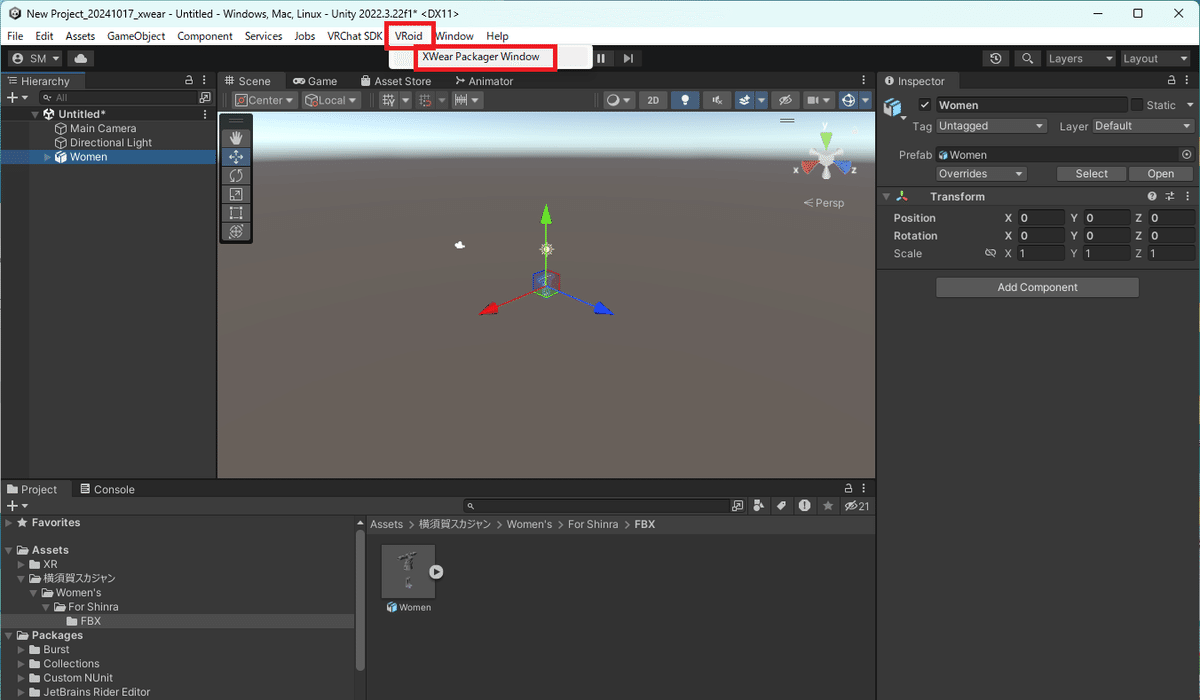Toggle Gizmos display in Scene
Screen dimensions: 1200x700
click(848, 100)
